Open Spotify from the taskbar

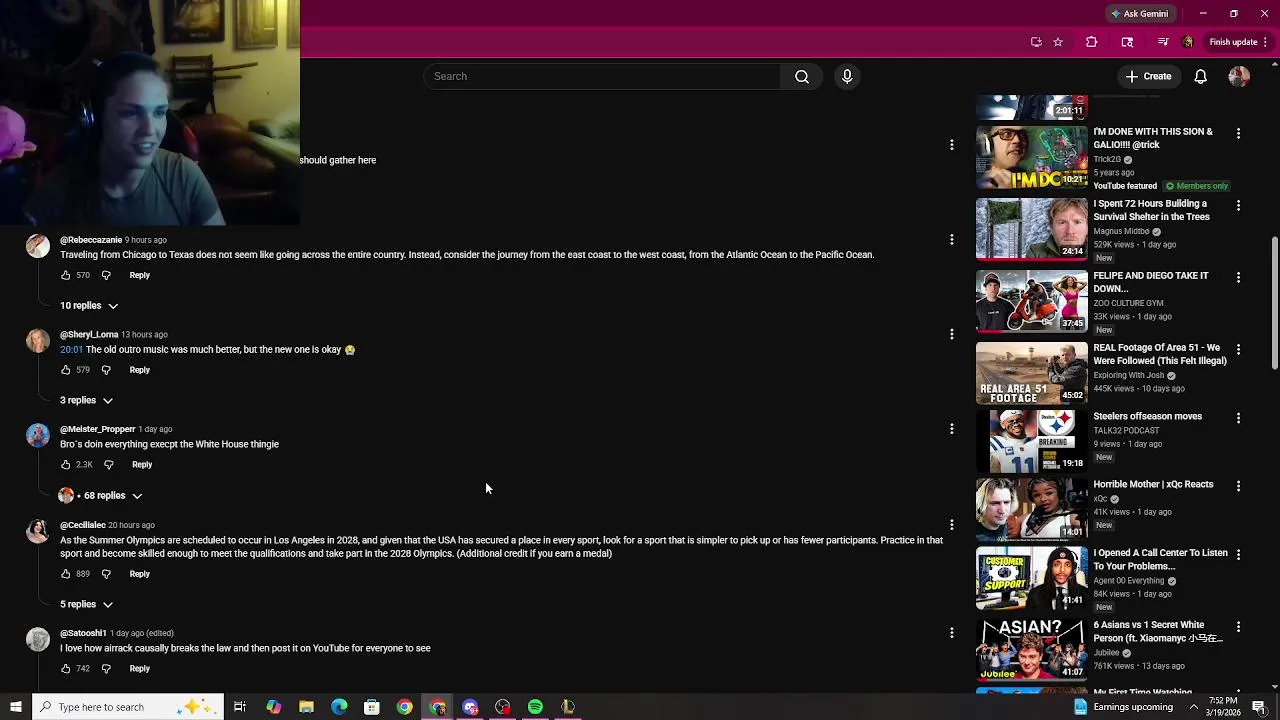(535, 707)
